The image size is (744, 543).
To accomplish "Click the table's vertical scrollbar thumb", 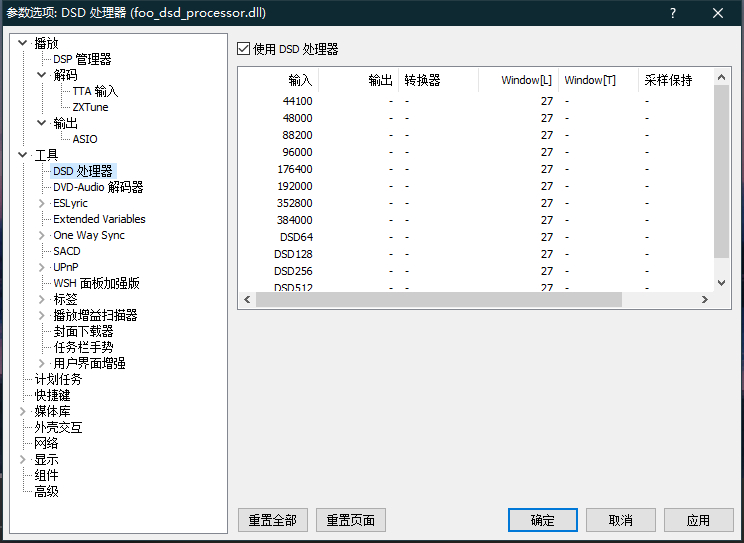I will [x=722, y=172].
